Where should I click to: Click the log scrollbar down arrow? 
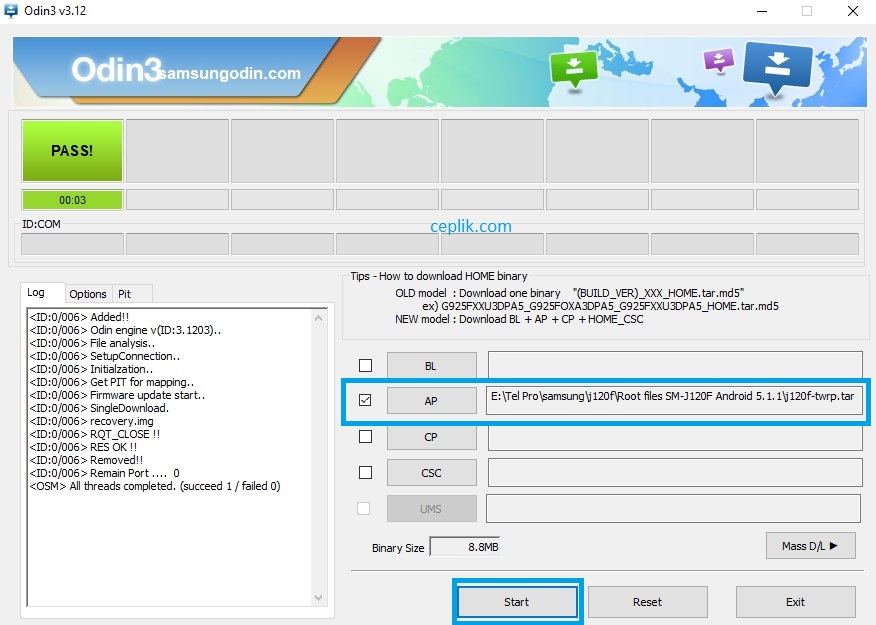click(x=318, y=598)
